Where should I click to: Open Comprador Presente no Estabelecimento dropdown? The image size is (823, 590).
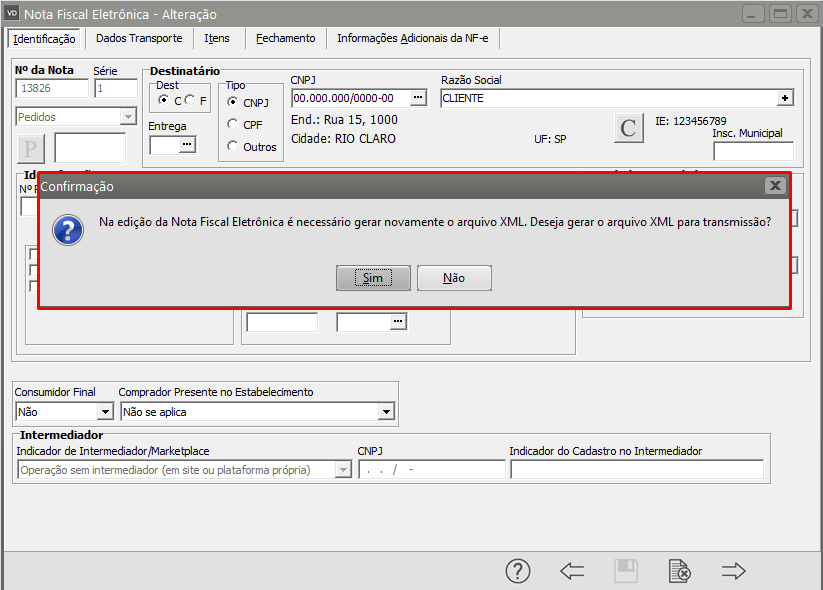(386, 411)
